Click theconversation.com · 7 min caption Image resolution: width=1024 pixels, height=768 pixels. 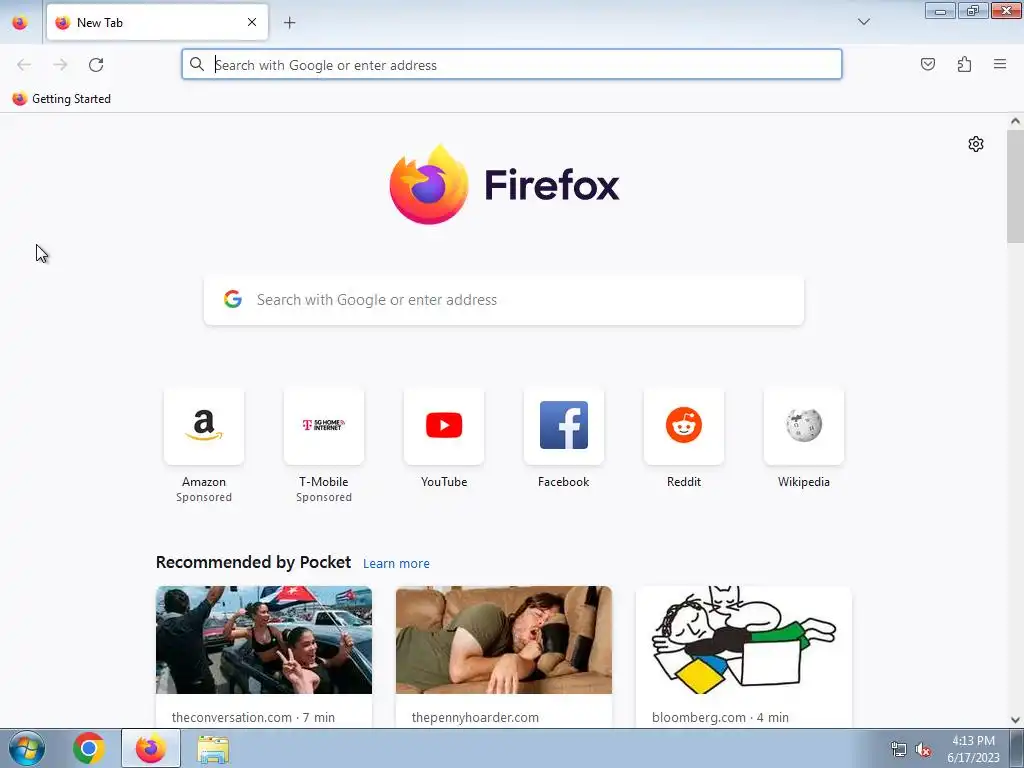click(x=253, y=717)
